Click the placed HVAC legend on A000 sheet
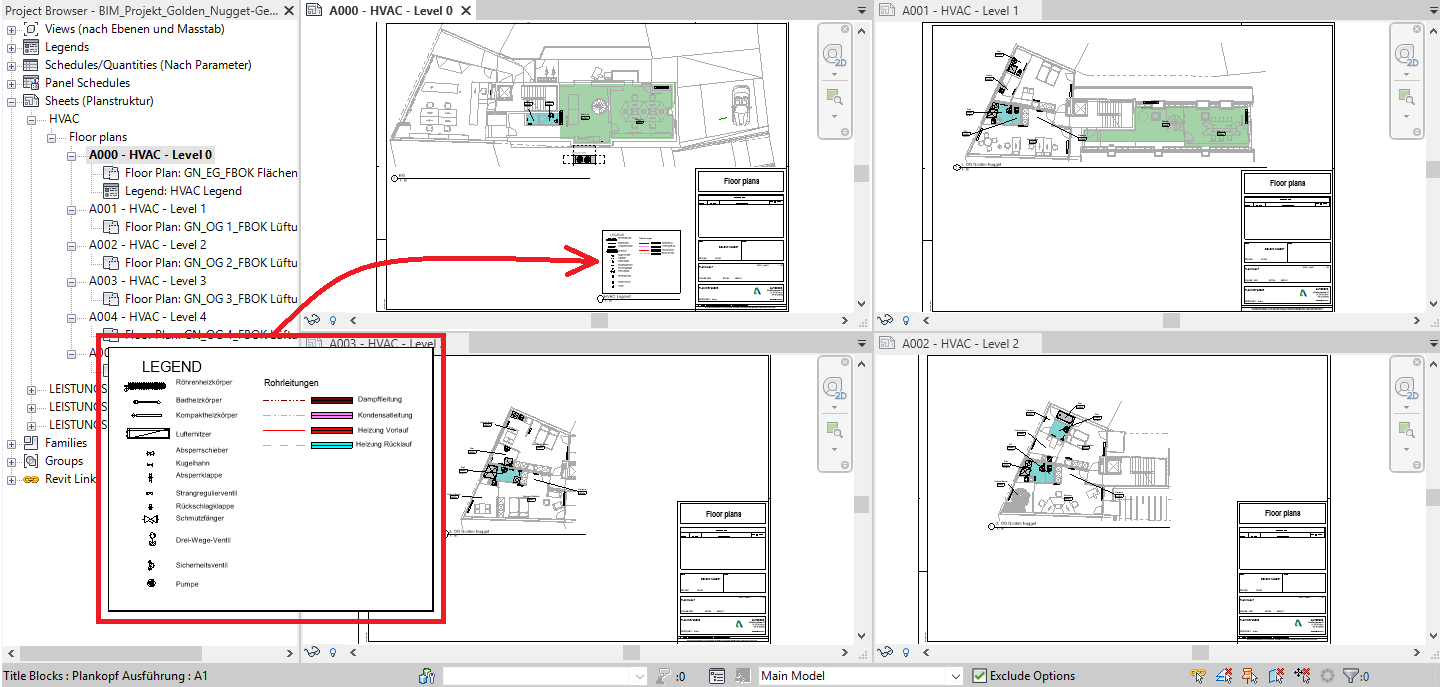Viewport: 1440px width, 687px height. tap(641, 262)
